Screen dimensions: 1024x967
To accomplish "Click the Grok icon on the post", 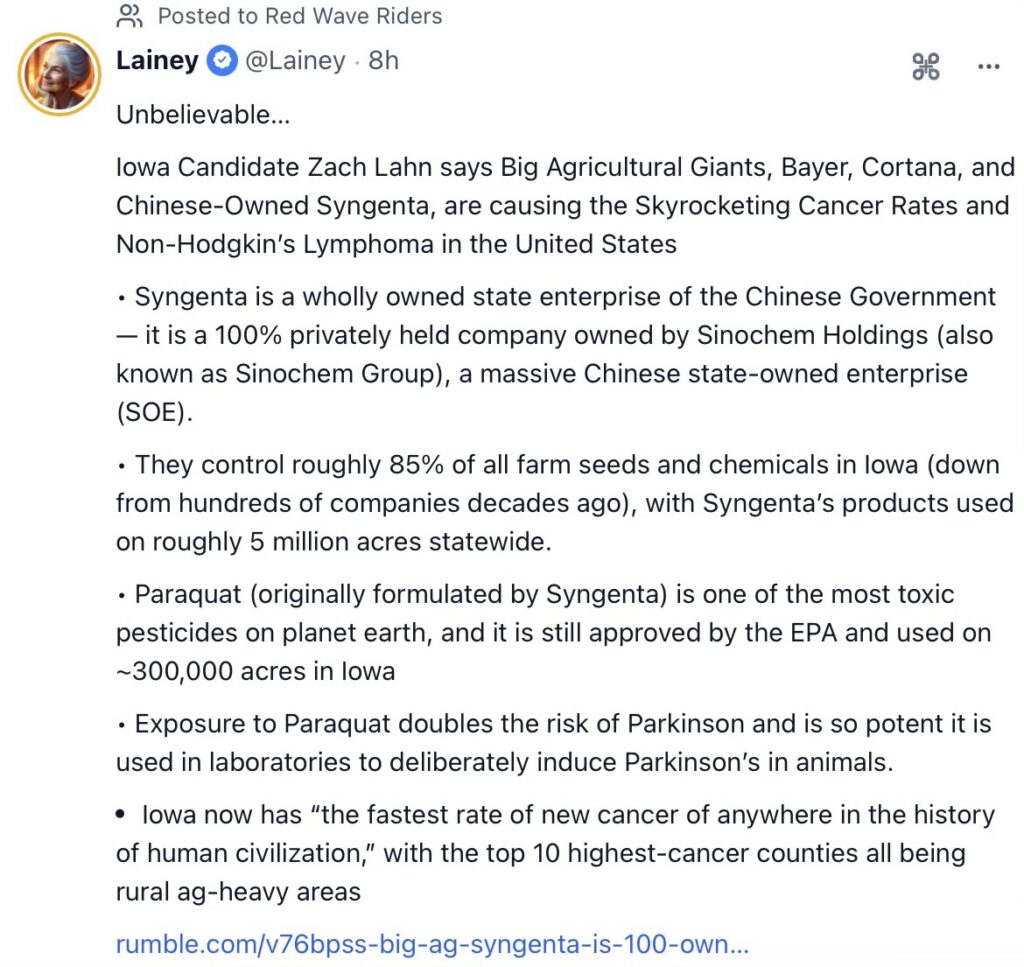I will 926,67.
